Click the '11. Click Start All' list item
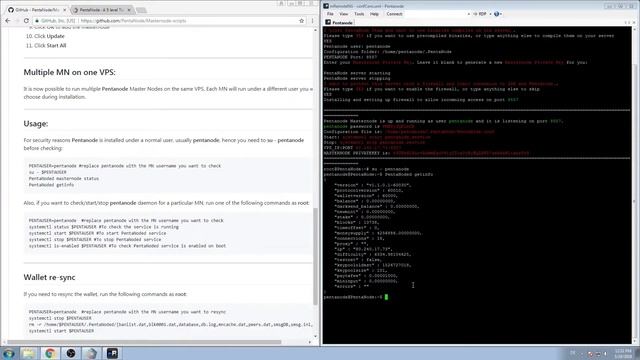The height and width of the screenshot is (360, 640). tap(46, 46)
